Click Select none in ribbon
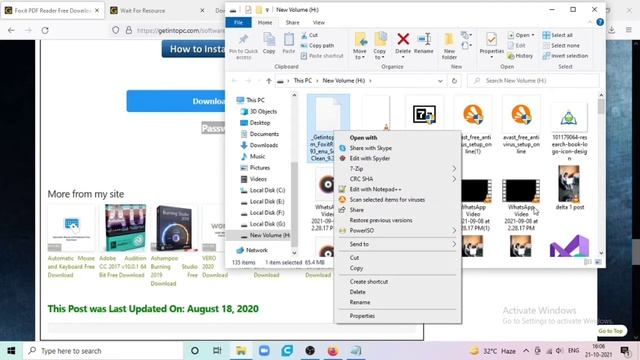The width and height of the screenshot is (640, 360). [x=561, y=45]
